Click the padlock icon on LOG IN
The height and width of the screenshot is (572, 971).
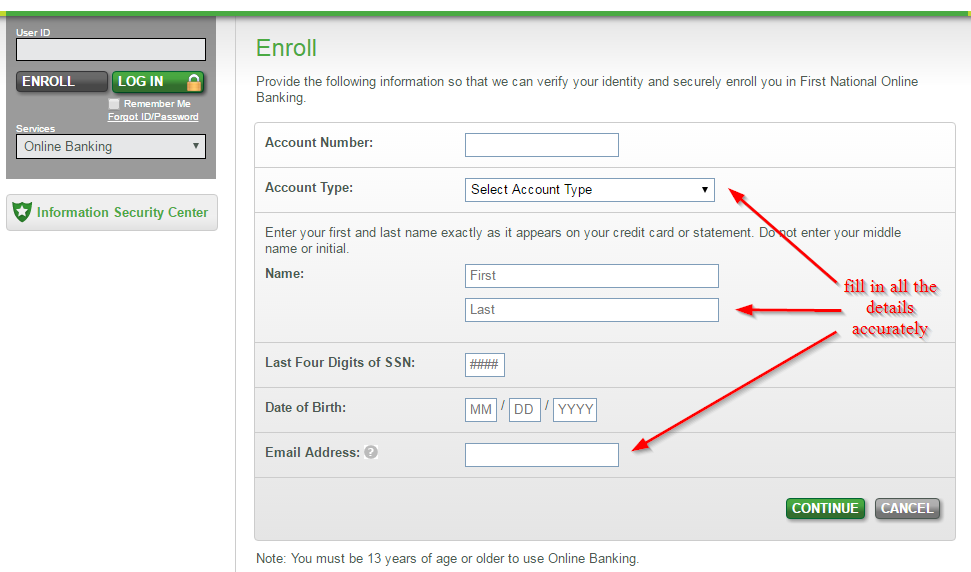[194, 82]
